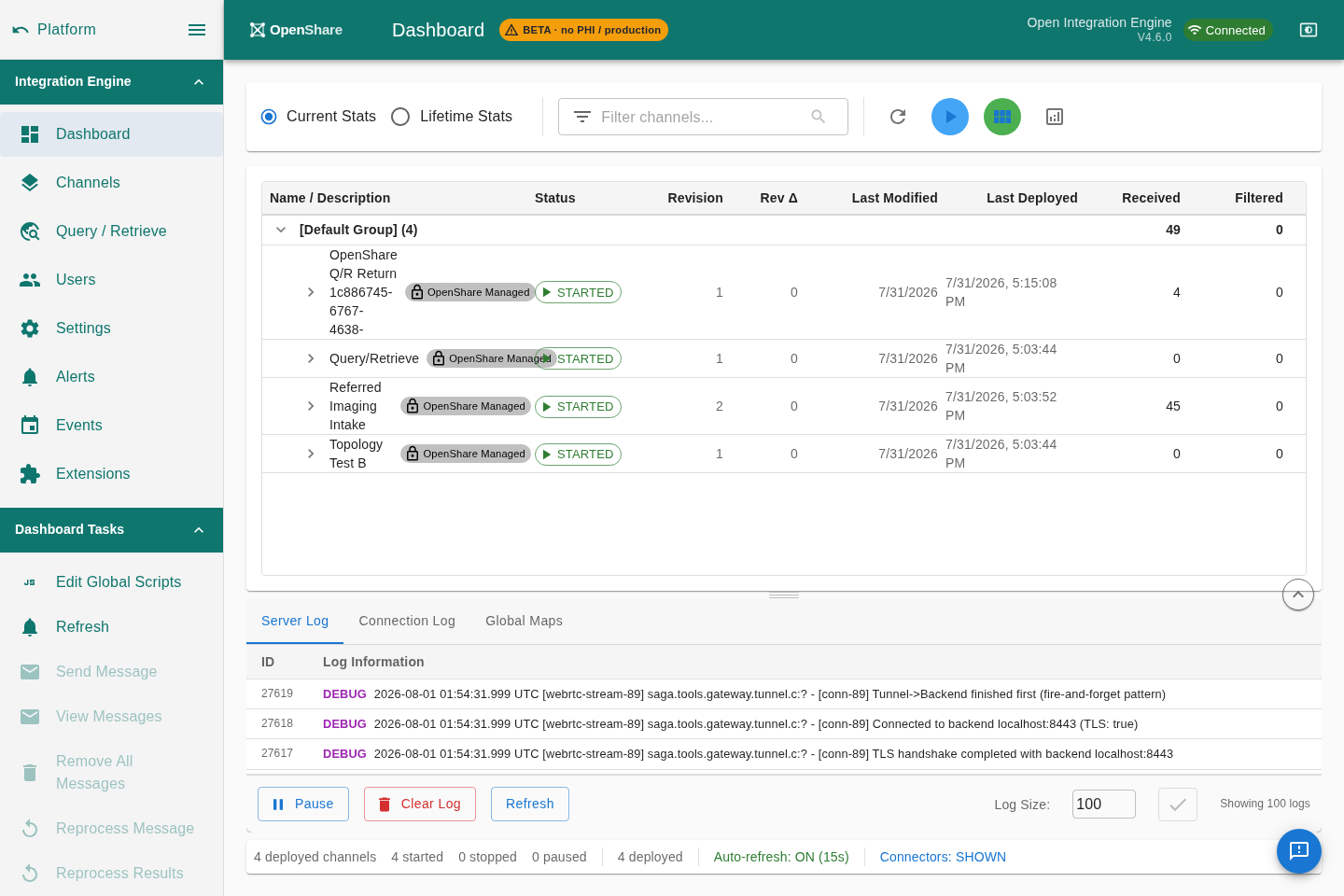1344x896 pixels.
Task: Open Edit Global Scripts task
Action: coord(112,582)
